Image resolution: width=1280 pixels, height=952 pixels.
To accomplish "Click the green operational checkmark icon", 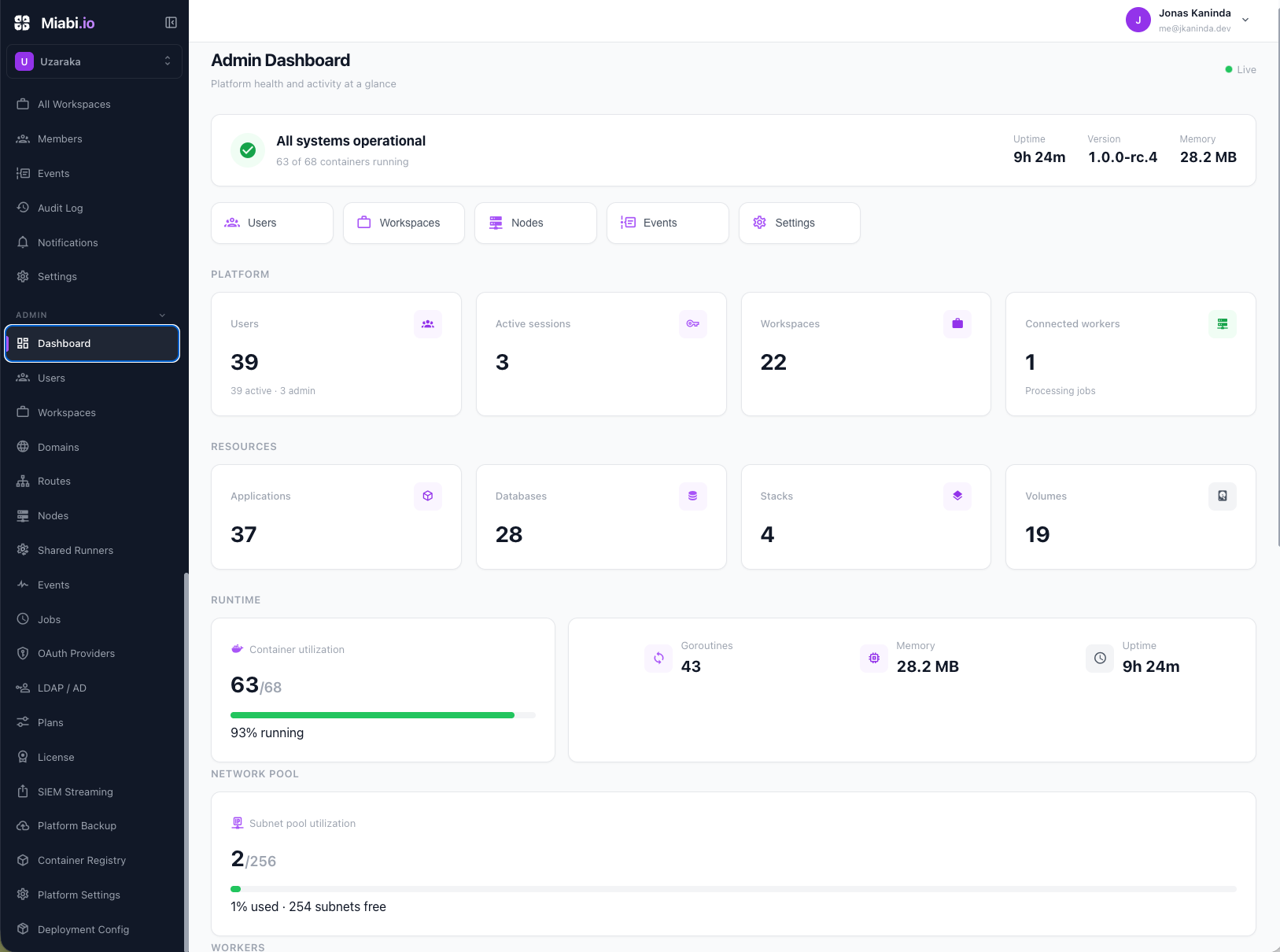I will pyautogui.click(x=248, y=150).
